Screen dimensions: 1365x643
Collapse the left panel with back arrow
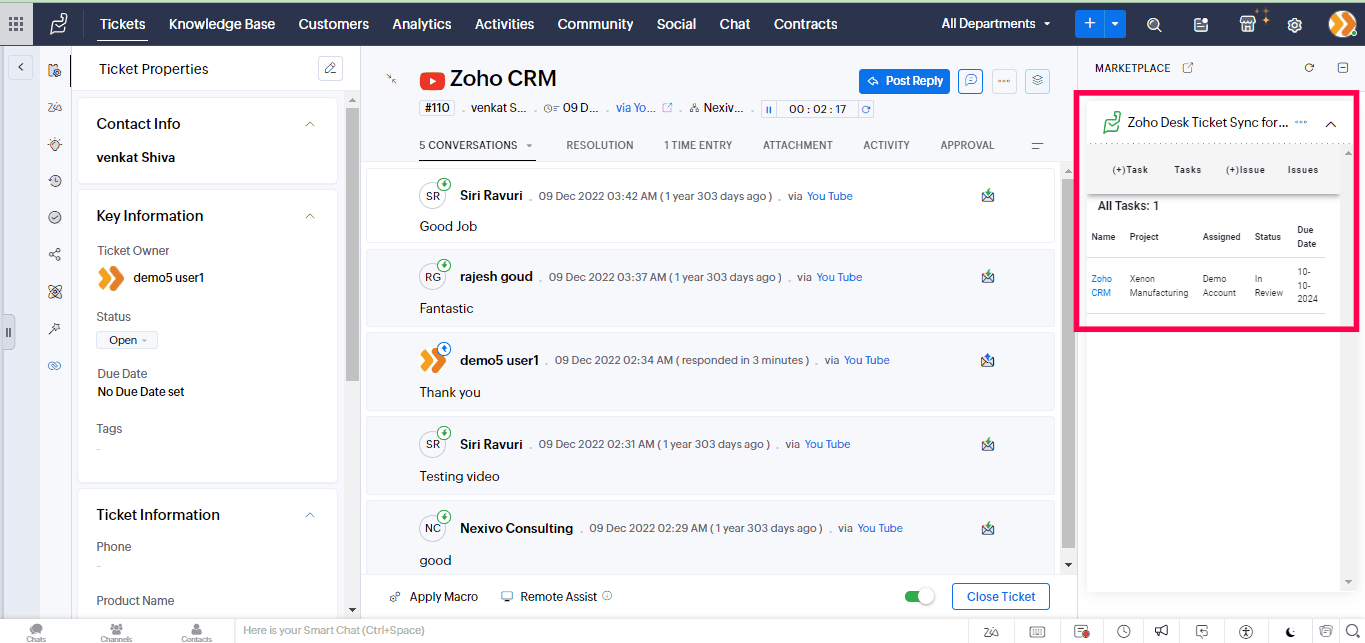(x=21, y=68)
